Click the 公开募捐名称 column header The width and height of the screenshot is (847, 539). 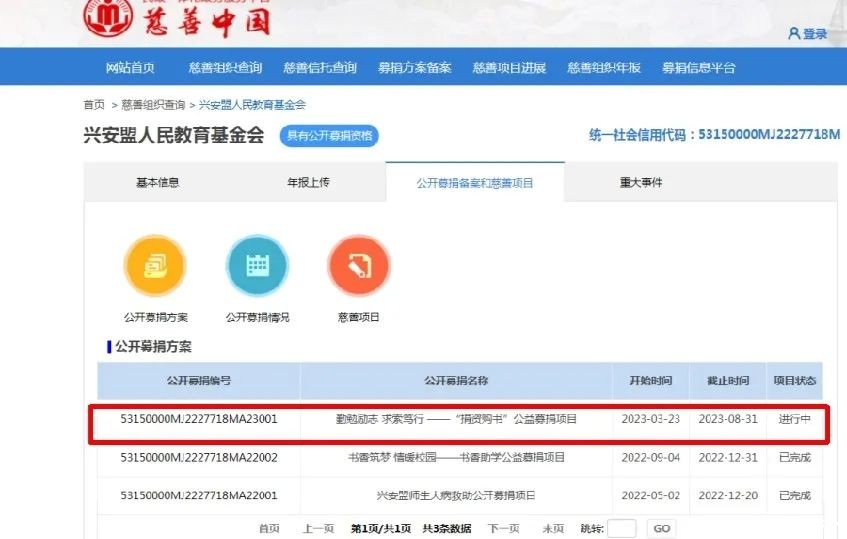(x=456, y=381)
